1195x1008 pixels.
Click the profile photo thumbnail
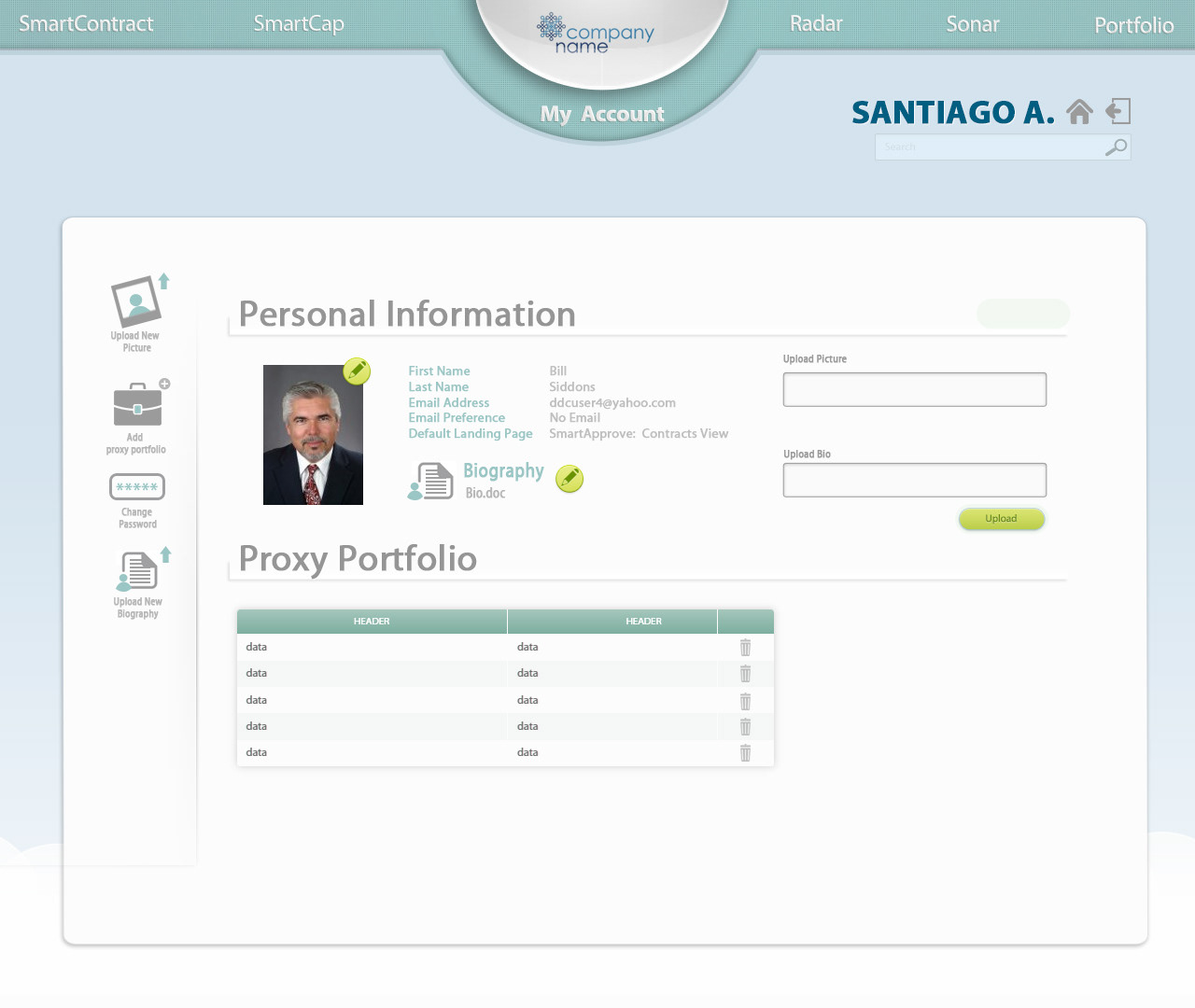tap(313, 435)
